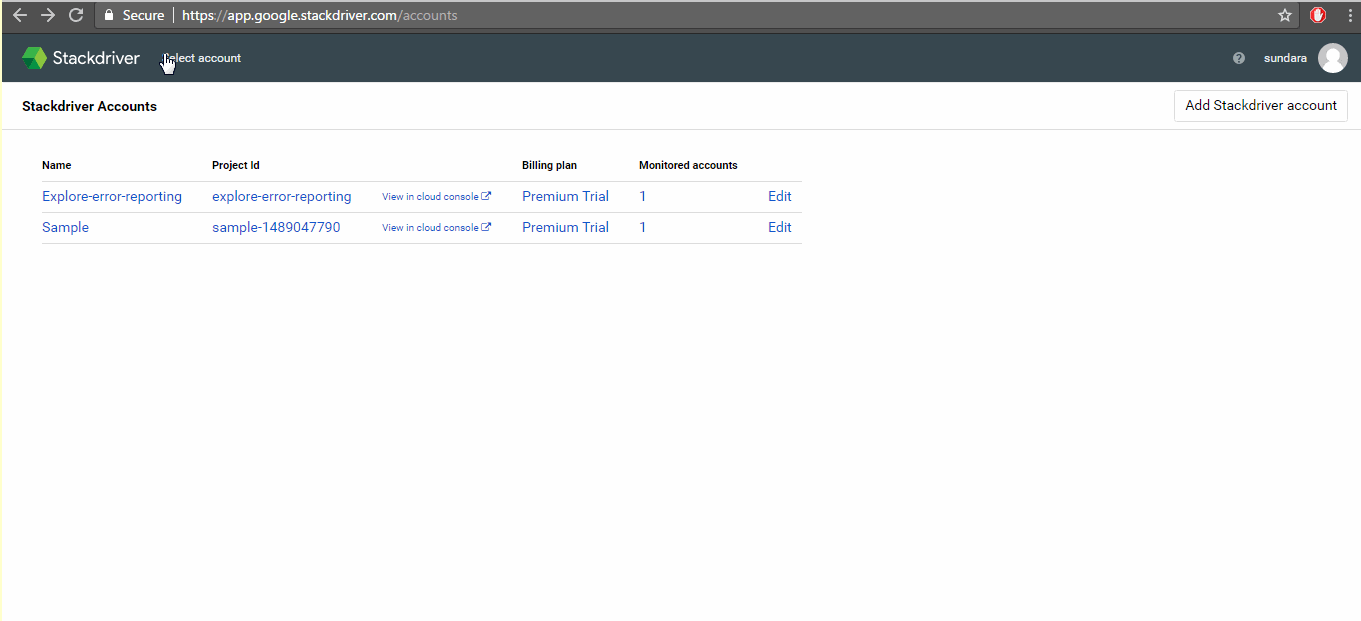Go forward using browser forward arrow
Viewport: 1361px width, 621px height.
(47, 15)
